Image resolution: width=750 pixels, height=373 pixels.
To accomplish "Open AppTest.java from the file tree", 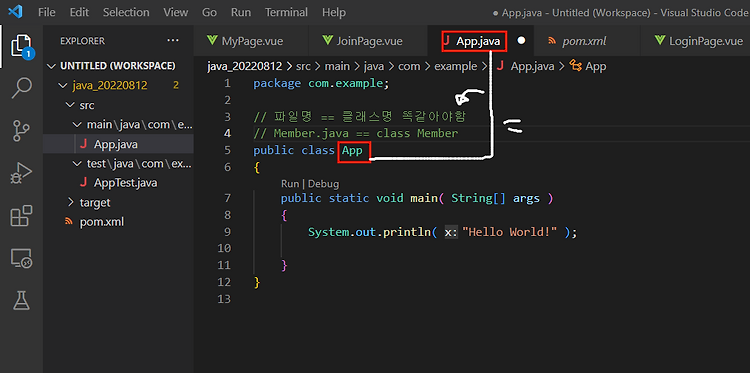I will tap(118, 183).
